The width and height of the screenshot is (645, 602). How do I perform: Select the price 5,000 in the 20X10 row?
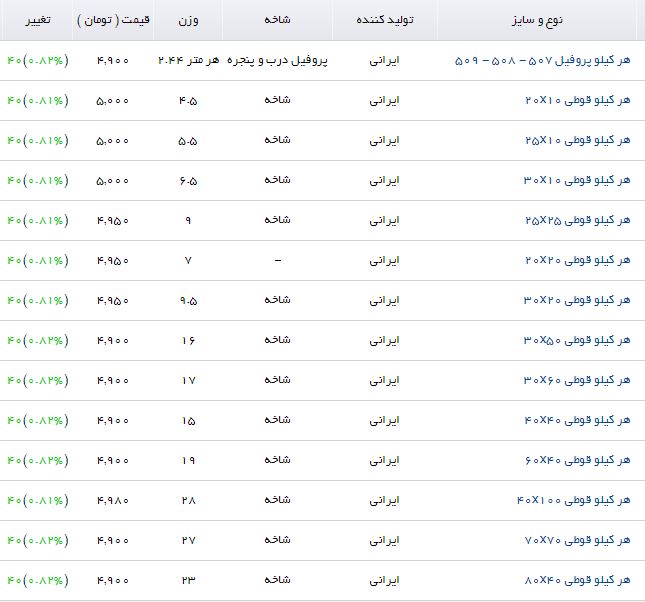pos(113,101)
